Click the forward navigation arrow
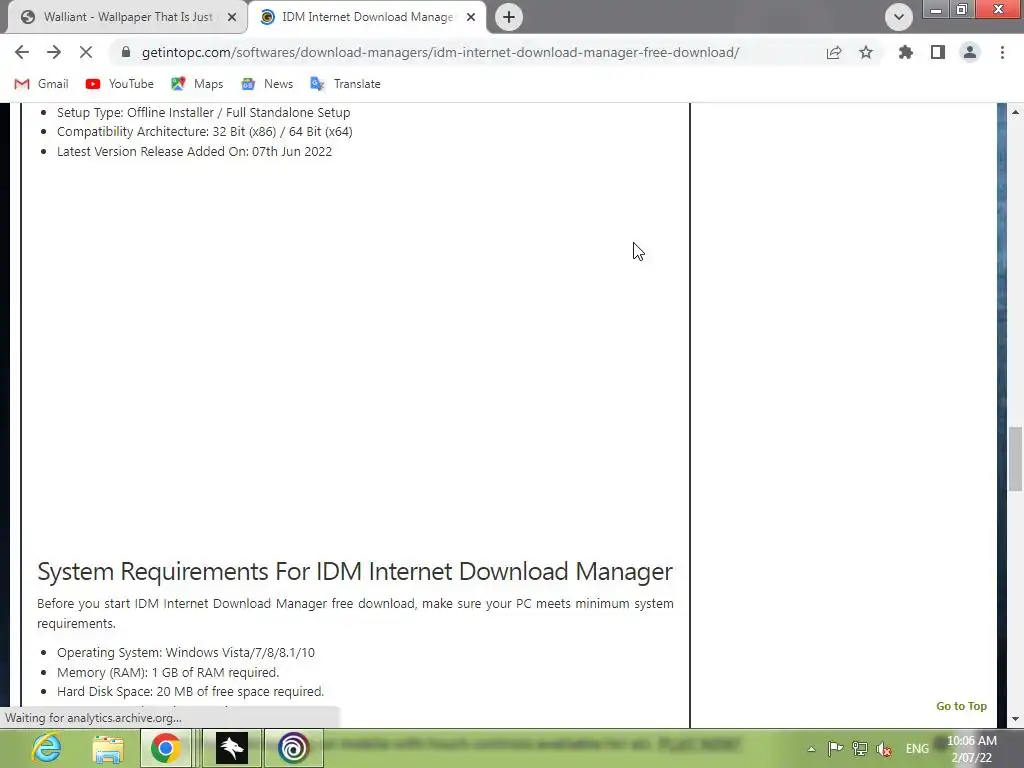The height and width of the screenshot is (768, 1024). pyautogui.click(x=54, y=52)
